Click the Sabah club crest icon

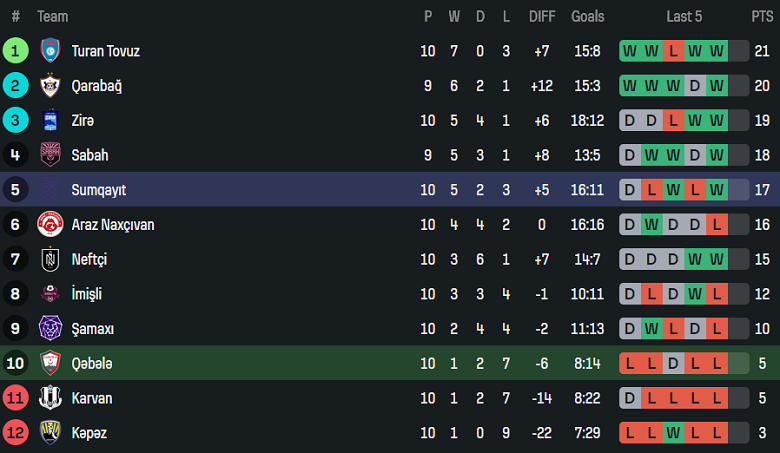coord(50,155)
